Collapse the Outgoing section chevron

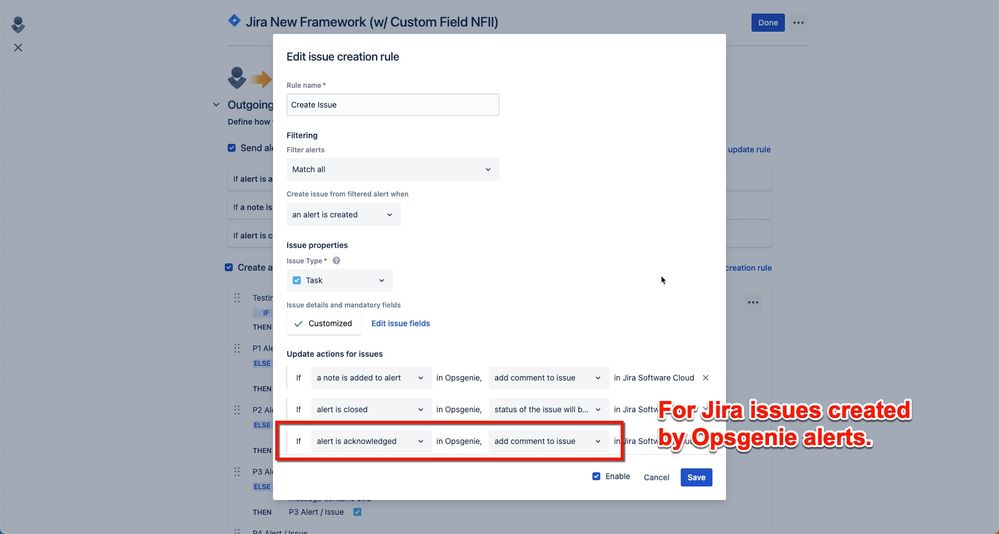(216, 105)
